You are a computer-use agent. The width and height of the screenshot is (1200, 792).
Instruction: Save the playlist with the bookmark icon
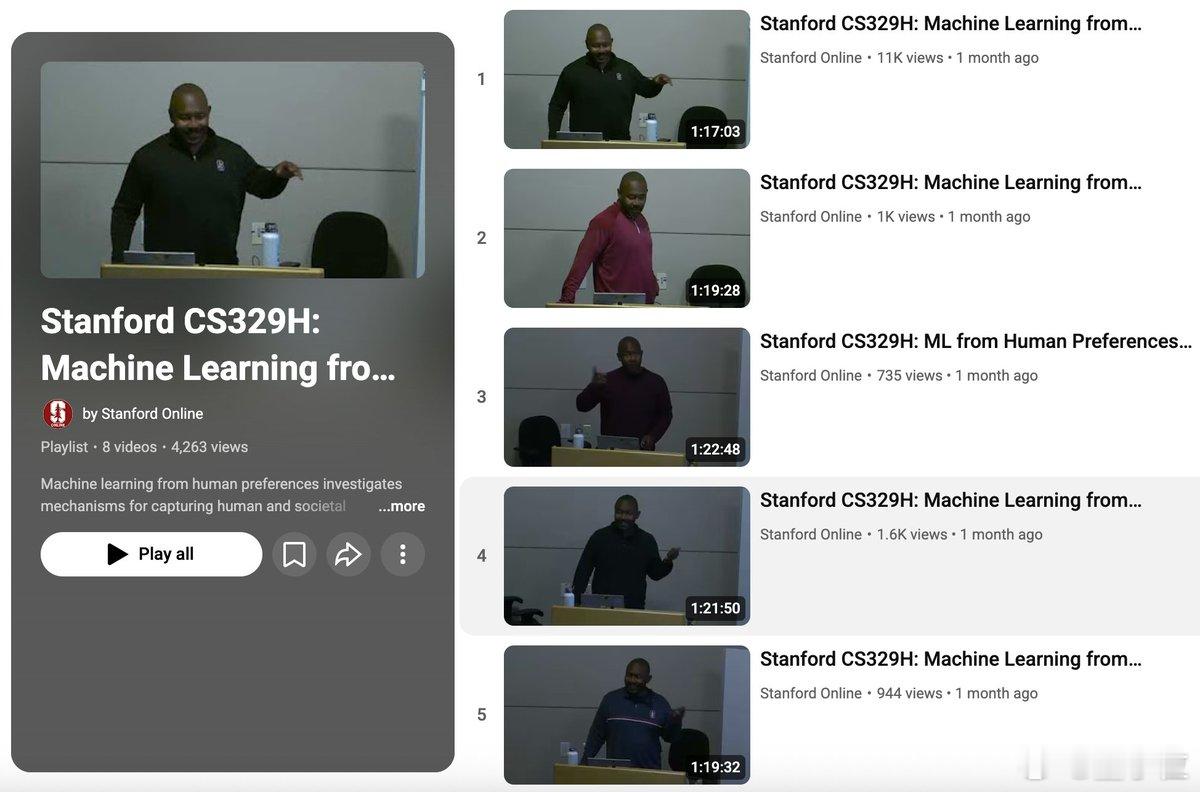(294, 554)
